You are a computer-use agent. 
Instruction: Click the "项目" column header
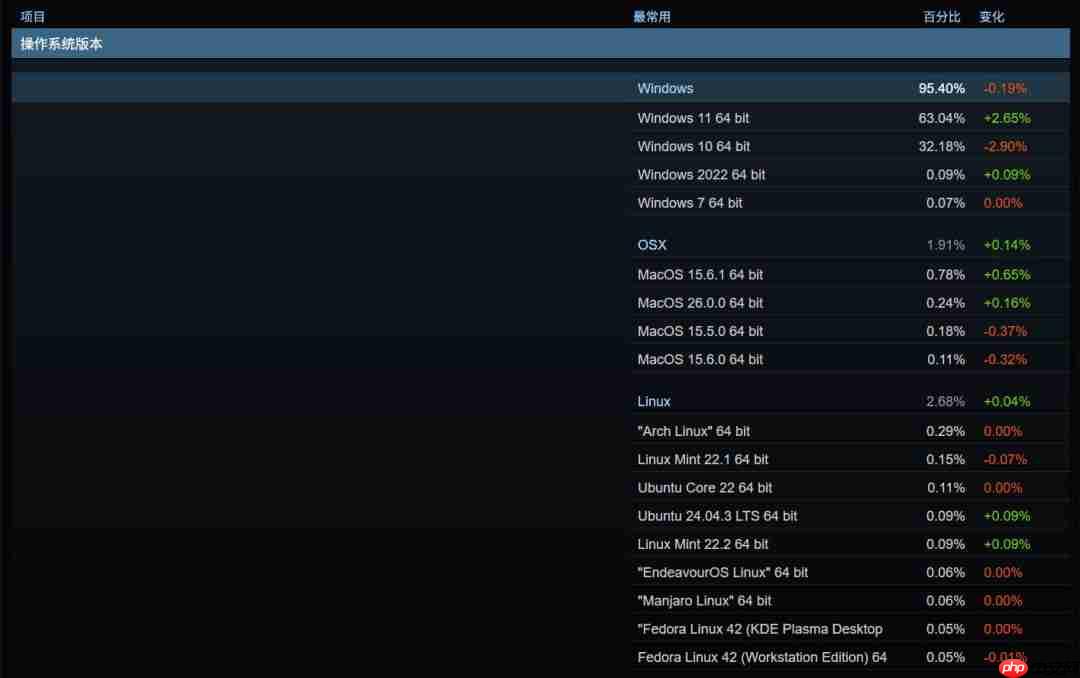point(32,16)
